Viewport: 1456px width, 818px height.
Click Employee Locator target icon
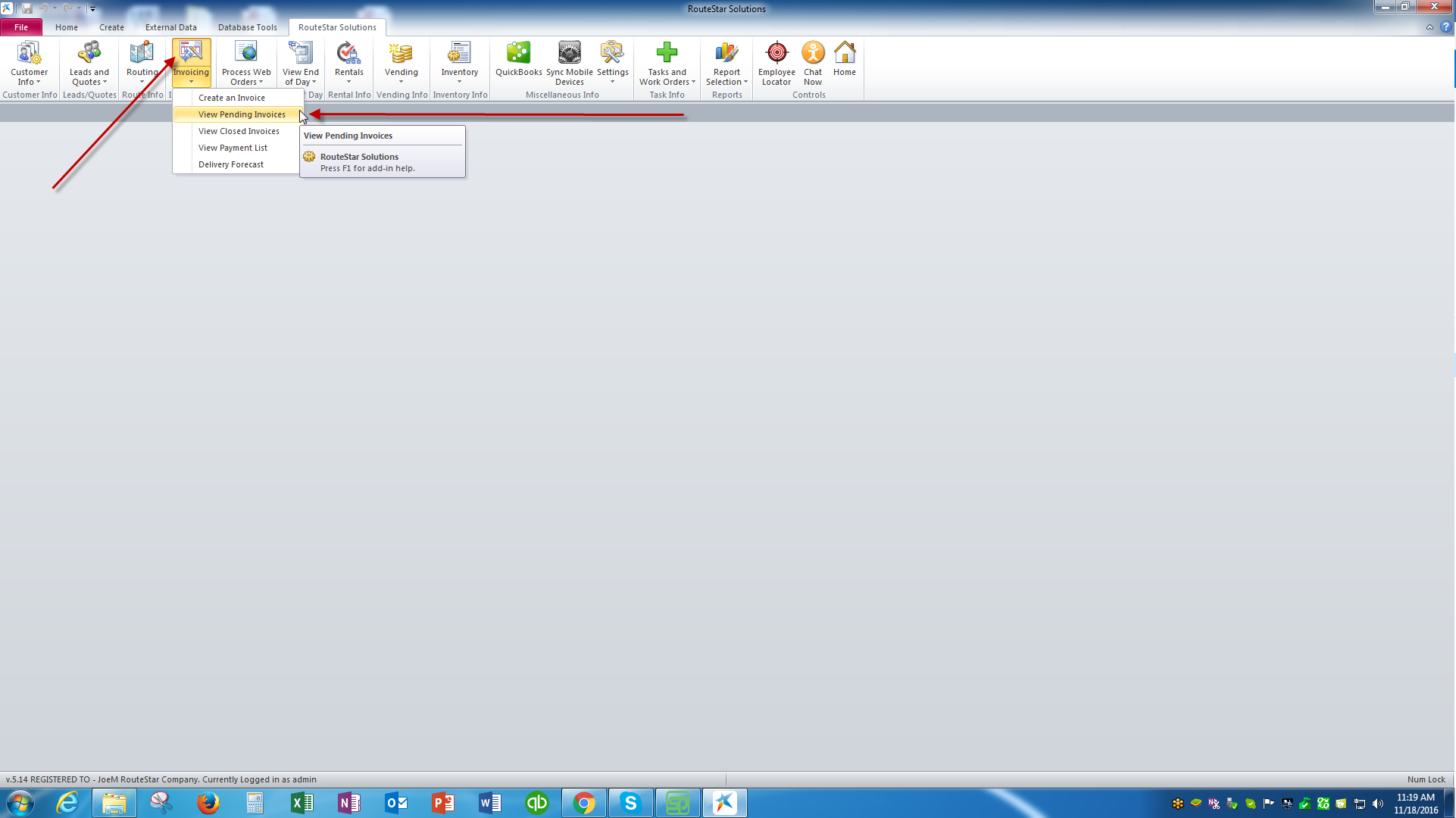point(776,53)
